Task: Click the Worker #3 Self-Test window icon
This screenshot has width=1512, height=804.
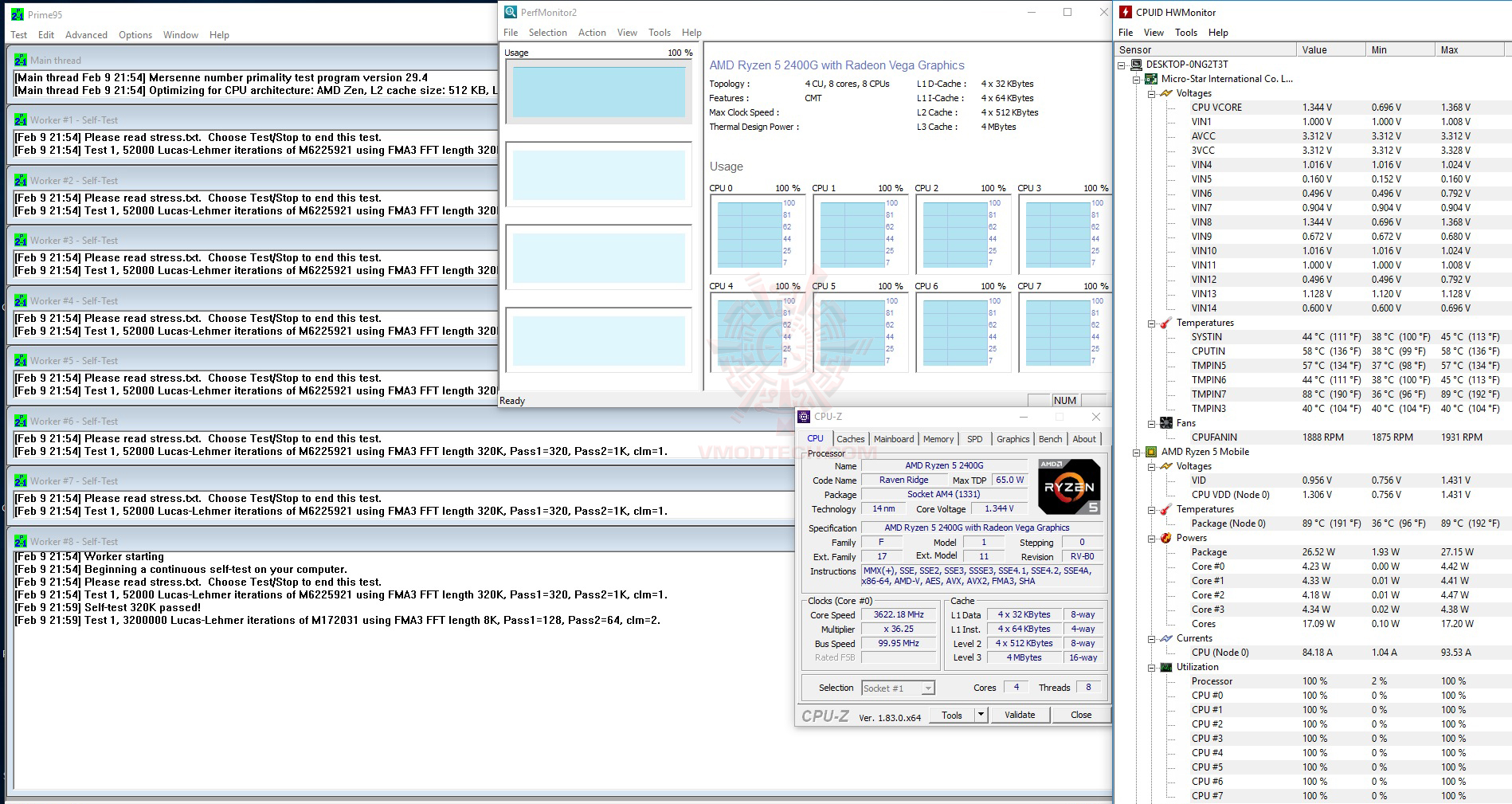Action: (x=21, y=241)
